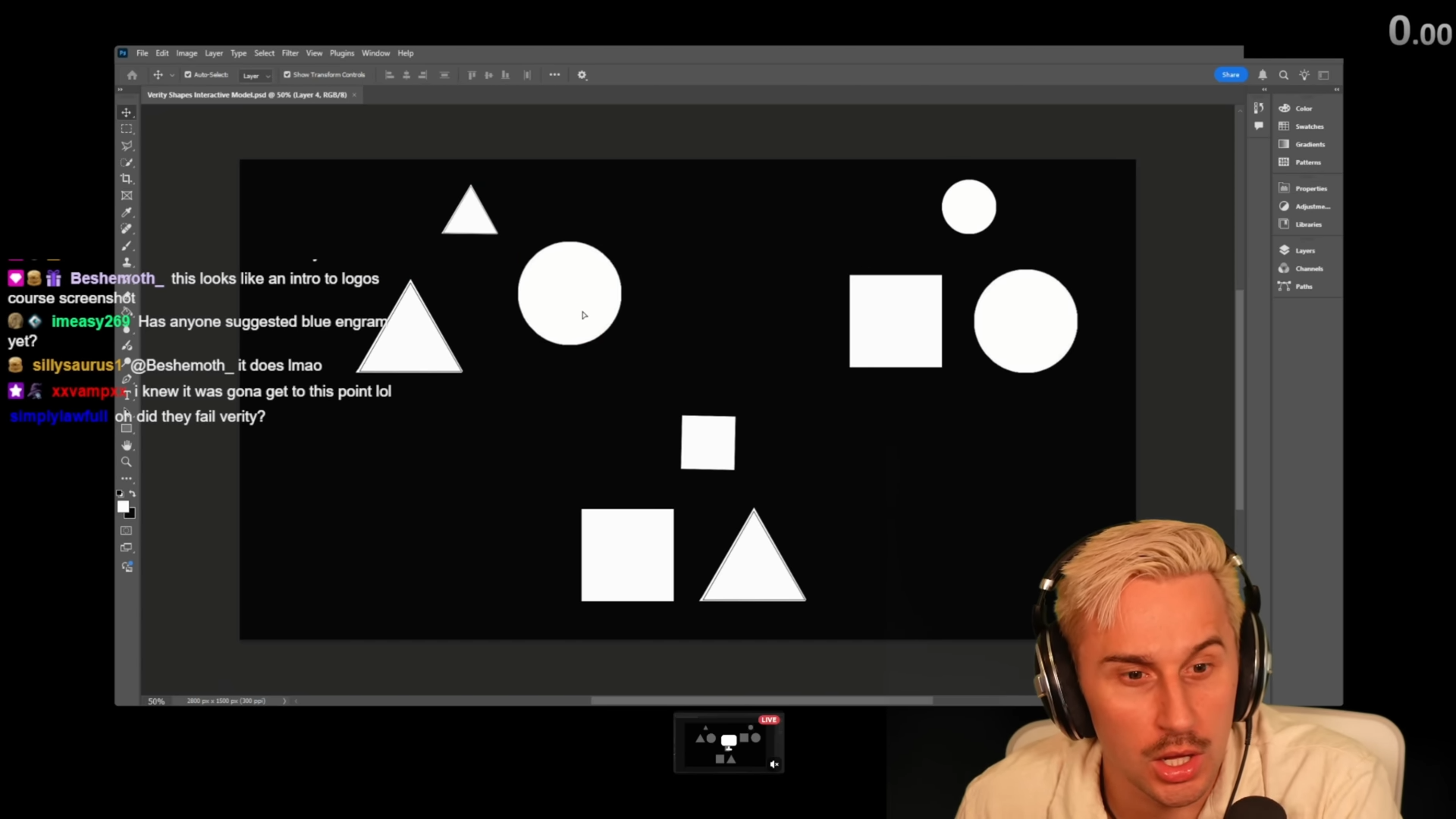Open the Filter menu
Screen dimensions: 1456x819
[290, 53]
